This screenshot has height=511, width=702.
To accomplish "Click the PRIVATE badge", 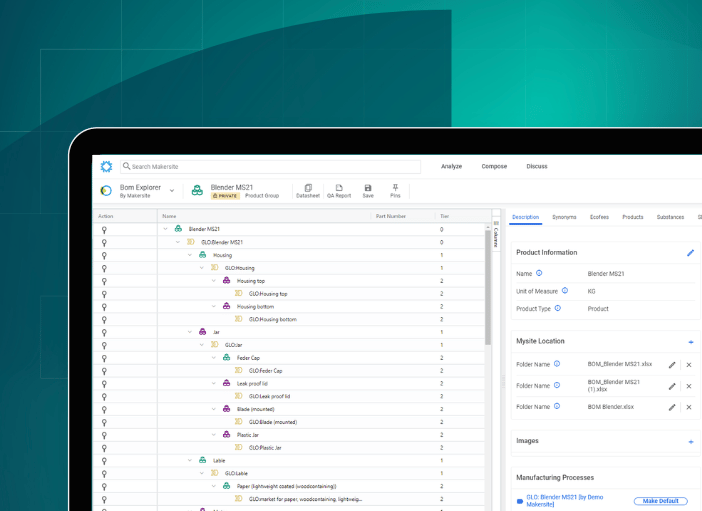I will pos(225,196).
